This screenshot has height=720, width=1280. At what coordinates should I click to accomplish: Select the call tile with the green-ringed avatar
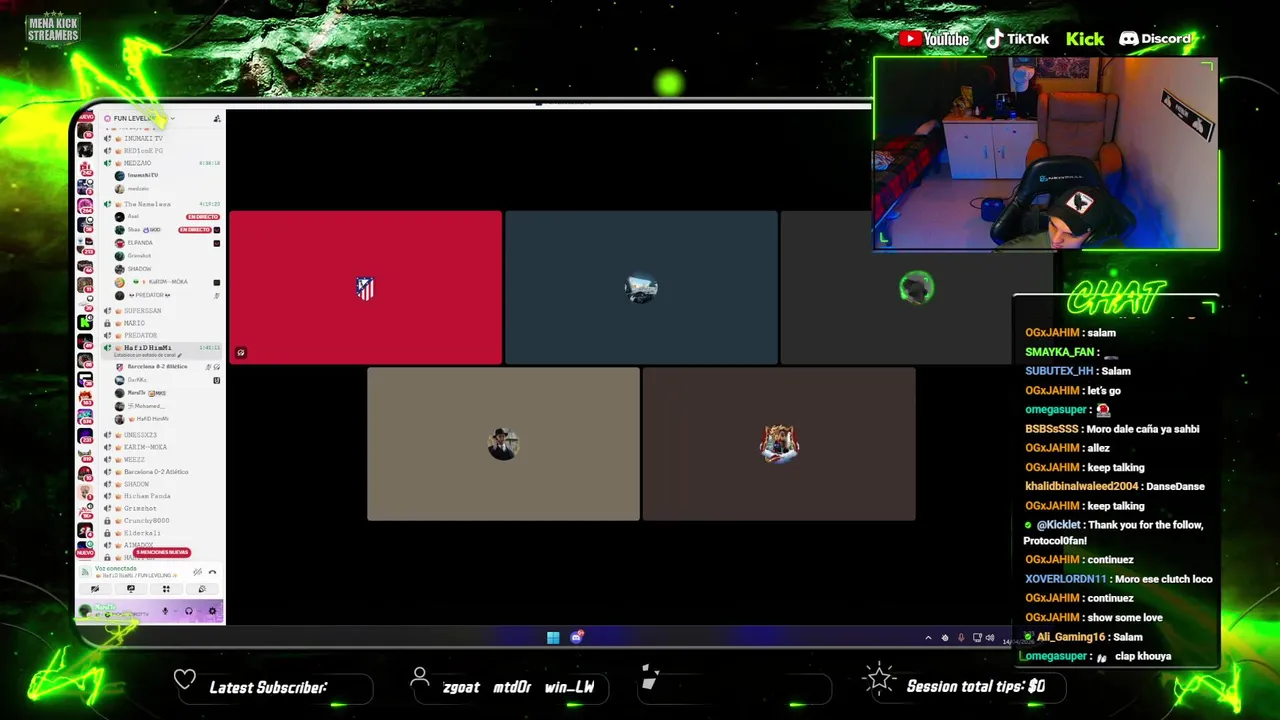[916, 288]
